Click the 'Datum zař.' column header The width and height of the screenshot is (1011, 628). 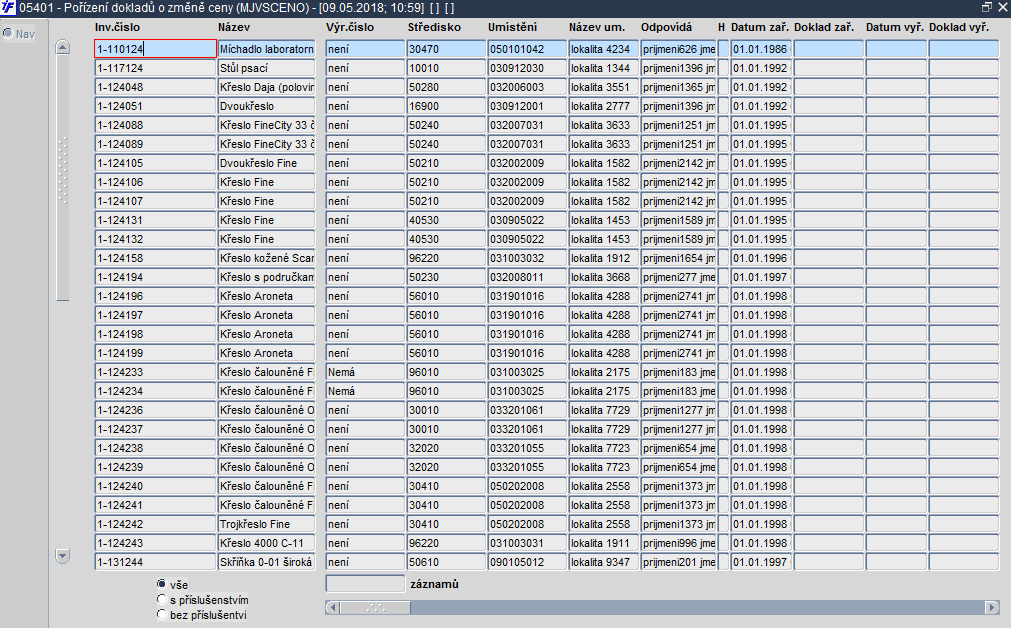[760, 27]
